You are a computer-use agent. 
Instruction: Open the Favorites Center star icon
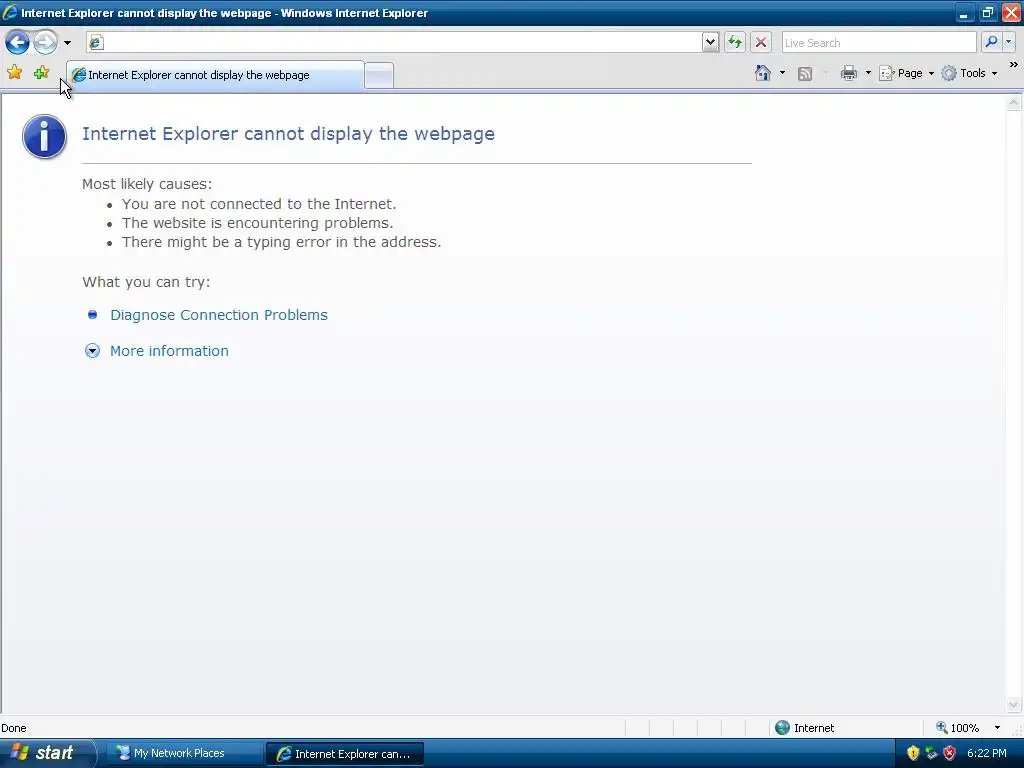click(x=14, y=72)
